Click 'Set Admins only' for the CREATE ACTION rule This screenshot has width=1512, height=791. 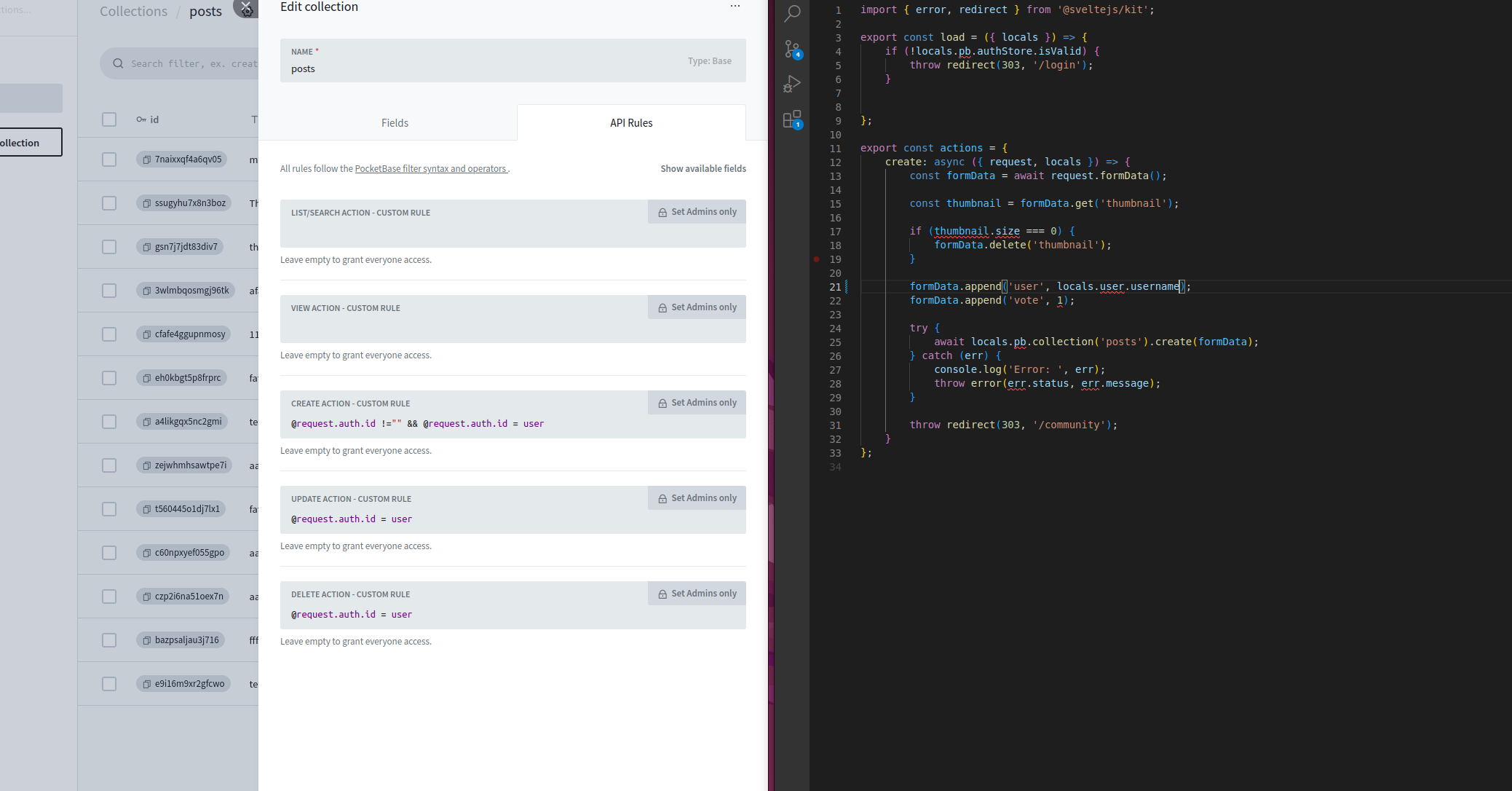tap(696, 402)
